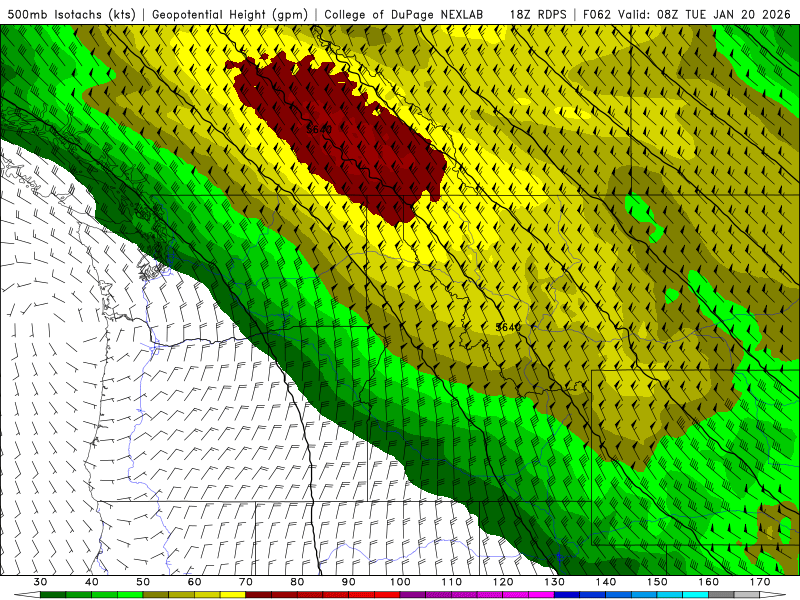Select the bright lime green swatch just below 50
Screen dimensions: 800x600
[x=130, y=594]
